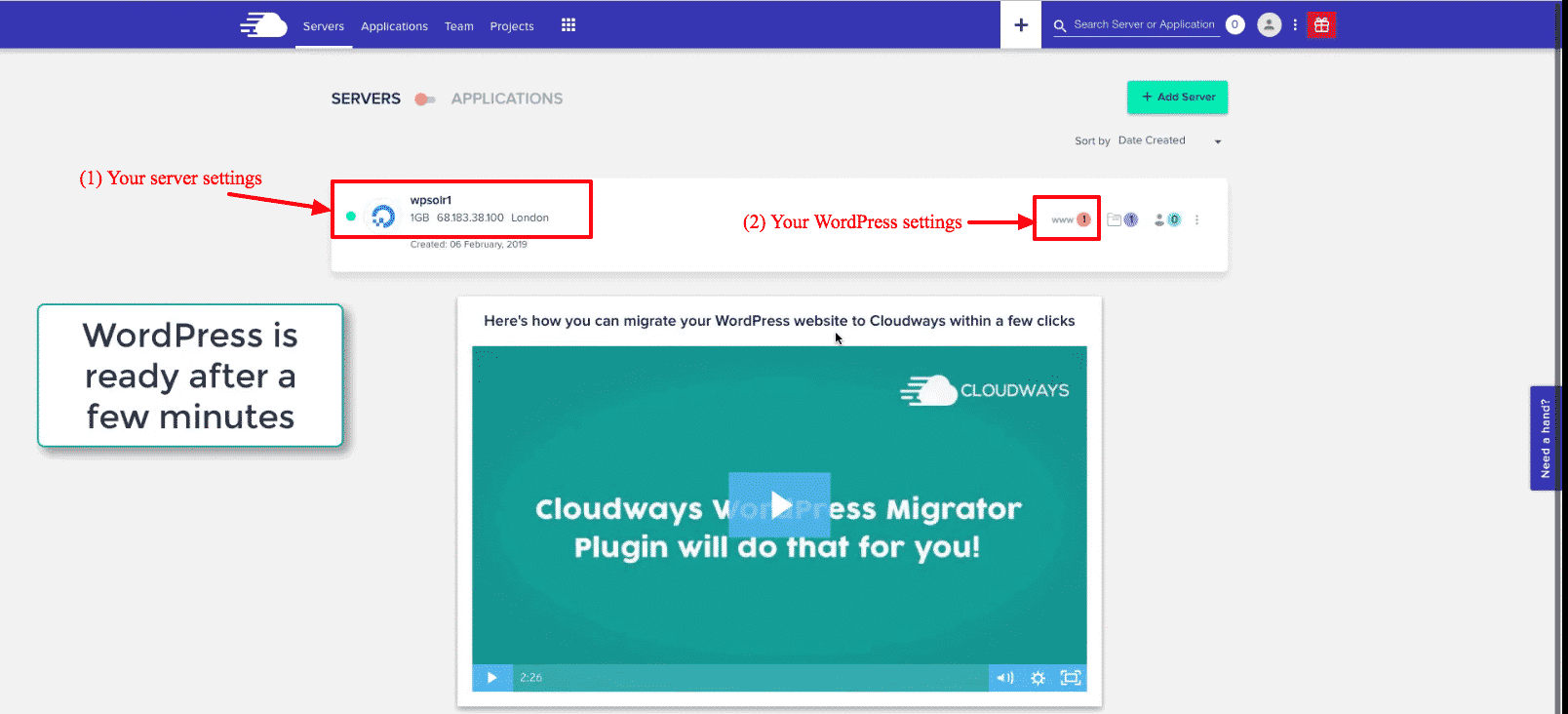Click the Cloudways cloud logo
This screenshot has height=714, width=1568.
pyautogui.click(x=263, y=24)
